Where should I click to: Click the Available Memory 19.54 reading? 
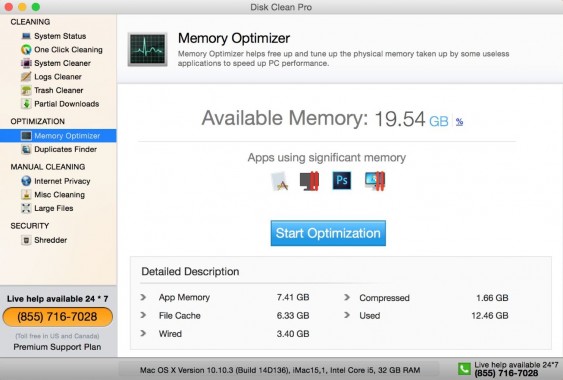coord(400,119)
